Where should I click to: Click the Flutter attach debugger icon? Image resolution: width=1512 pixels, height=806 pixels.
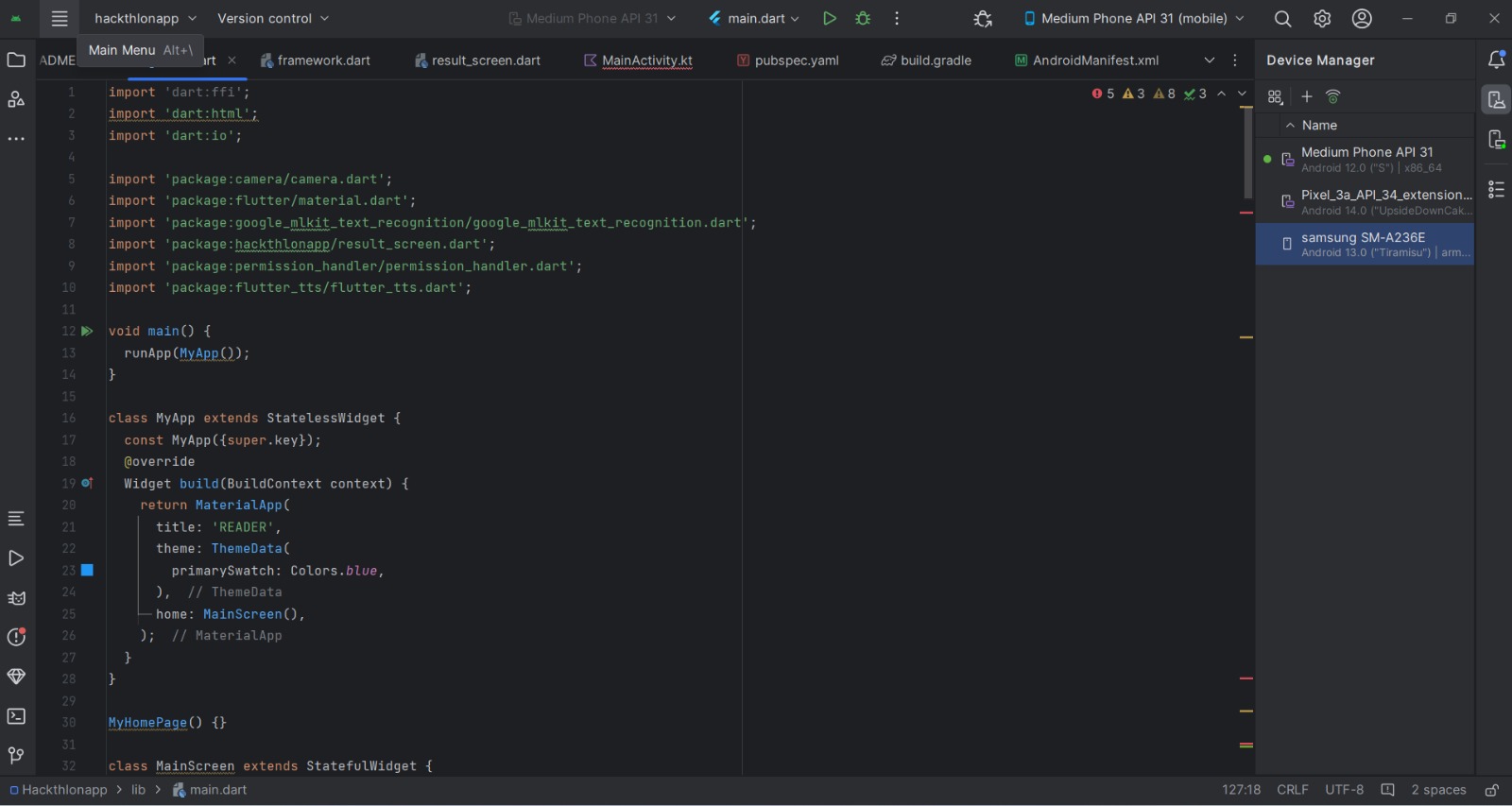983,18
